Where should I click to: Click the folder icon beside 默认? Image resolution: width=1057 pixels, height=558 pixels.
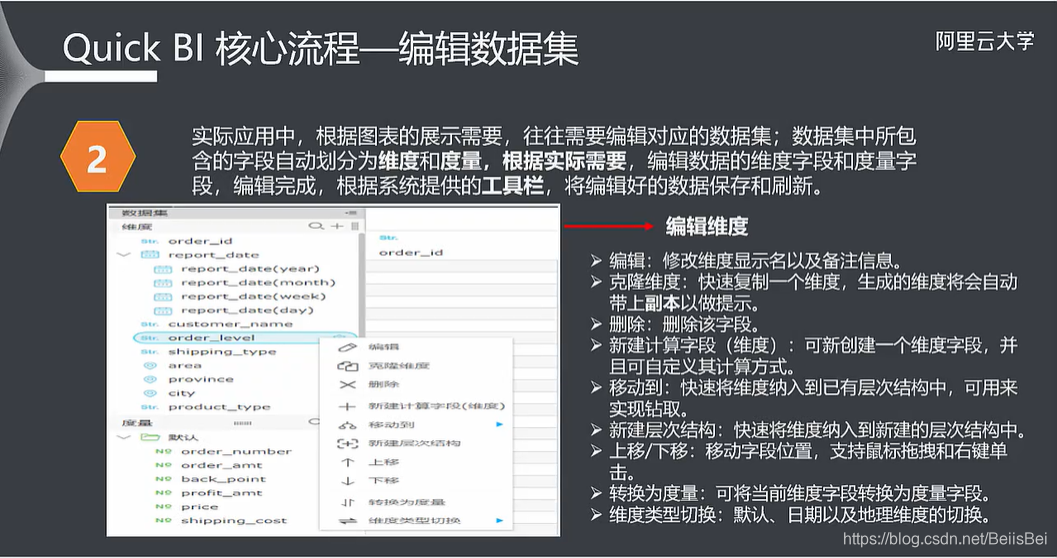click(x=150, y=437)
